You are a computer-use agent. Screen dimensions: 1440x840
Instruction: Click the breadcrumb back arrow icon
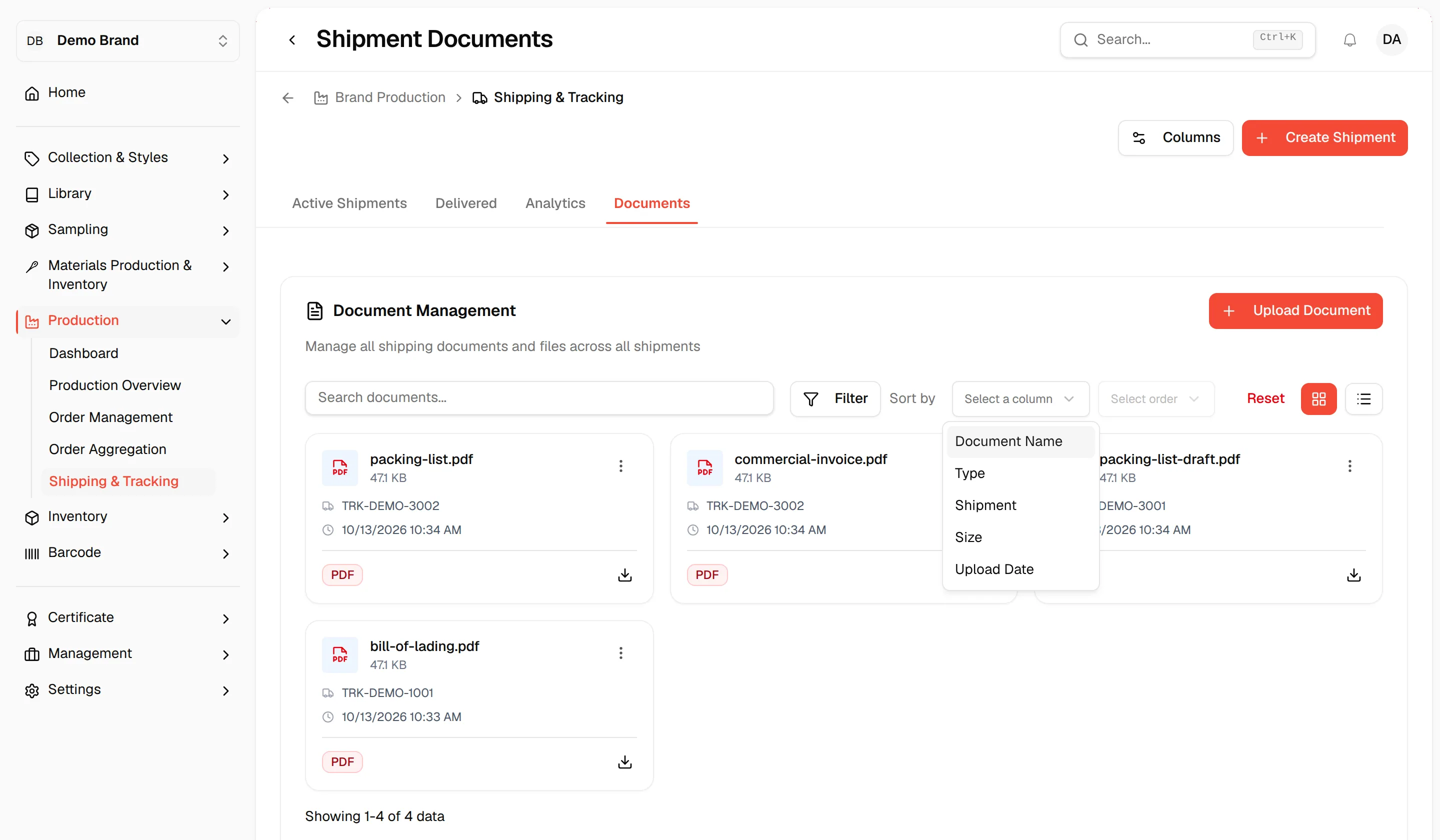288,98
